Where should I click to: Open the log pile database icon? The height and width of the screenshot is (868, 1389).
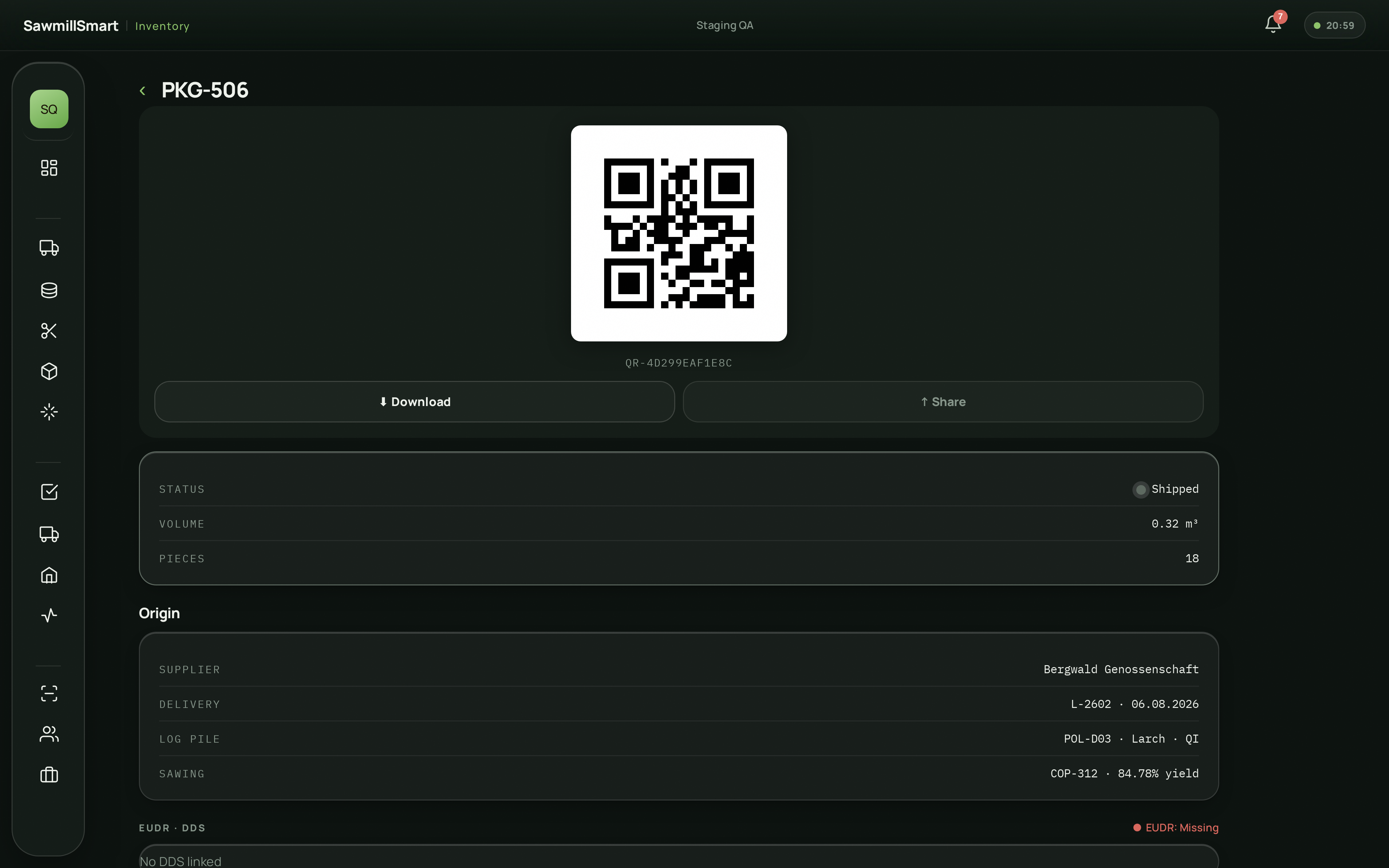49,290
